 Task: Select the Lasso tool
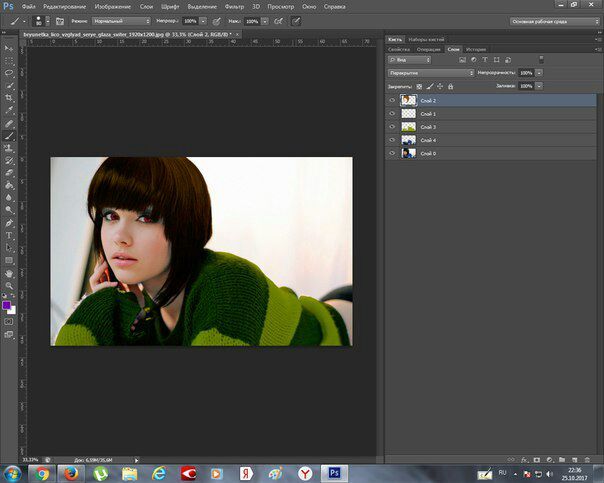[8, 73]
